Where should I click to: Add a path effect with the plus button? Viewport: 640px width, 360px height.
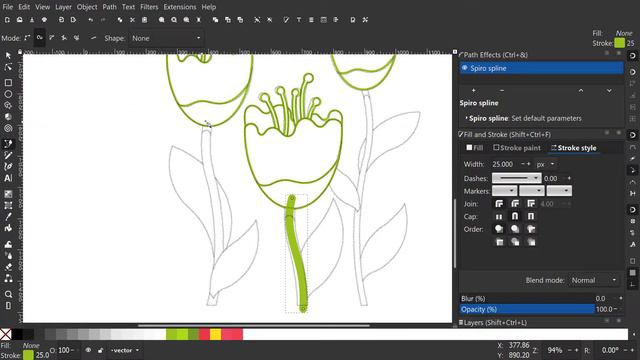pyautogui.click(x=473, y=90)
